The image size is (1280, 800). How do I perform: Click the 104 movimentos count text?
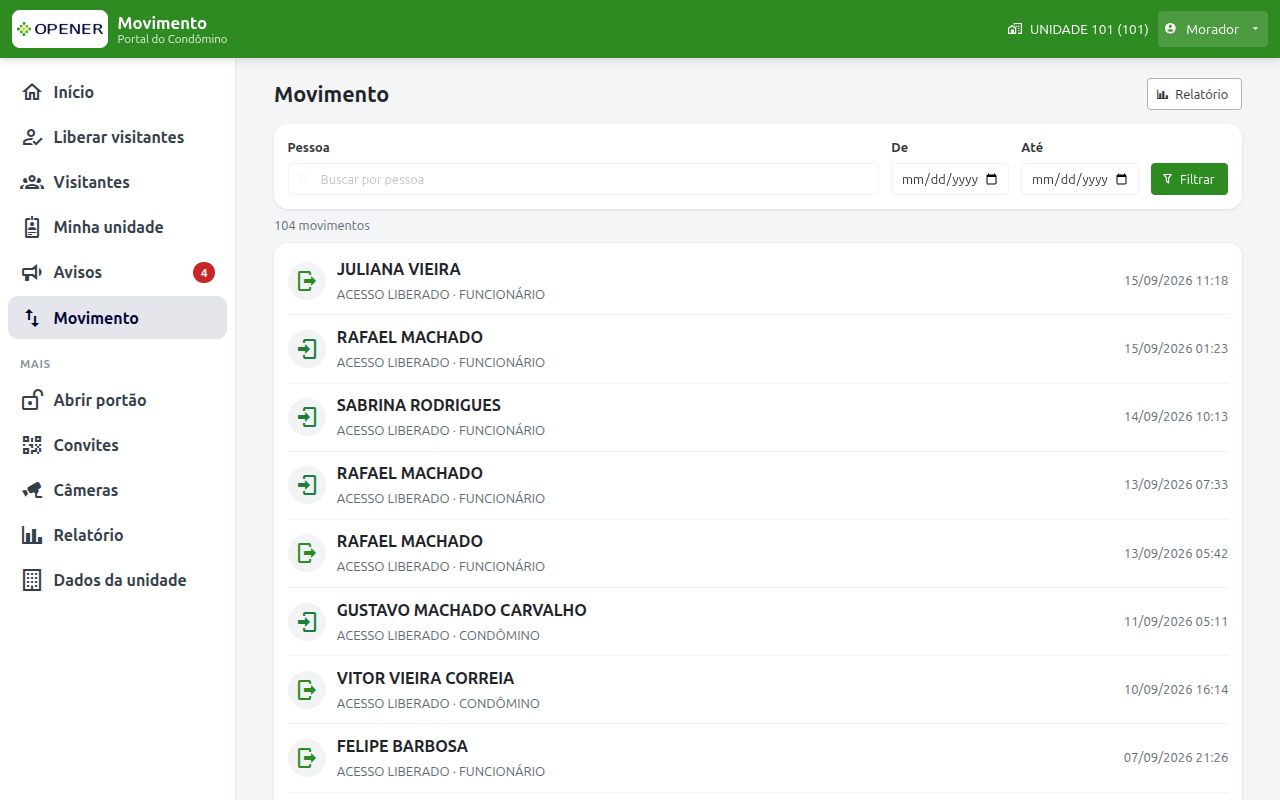(x=322, y=226)
